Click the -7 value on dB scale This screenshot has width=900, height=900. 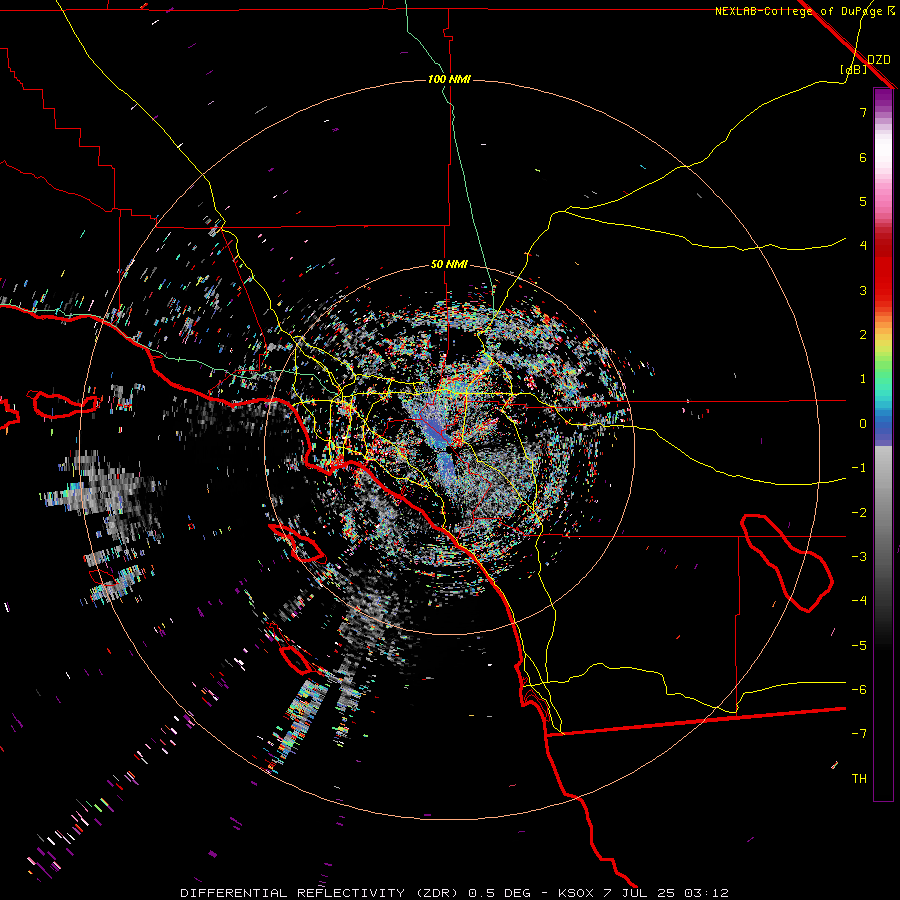click(x=859, y=734)
